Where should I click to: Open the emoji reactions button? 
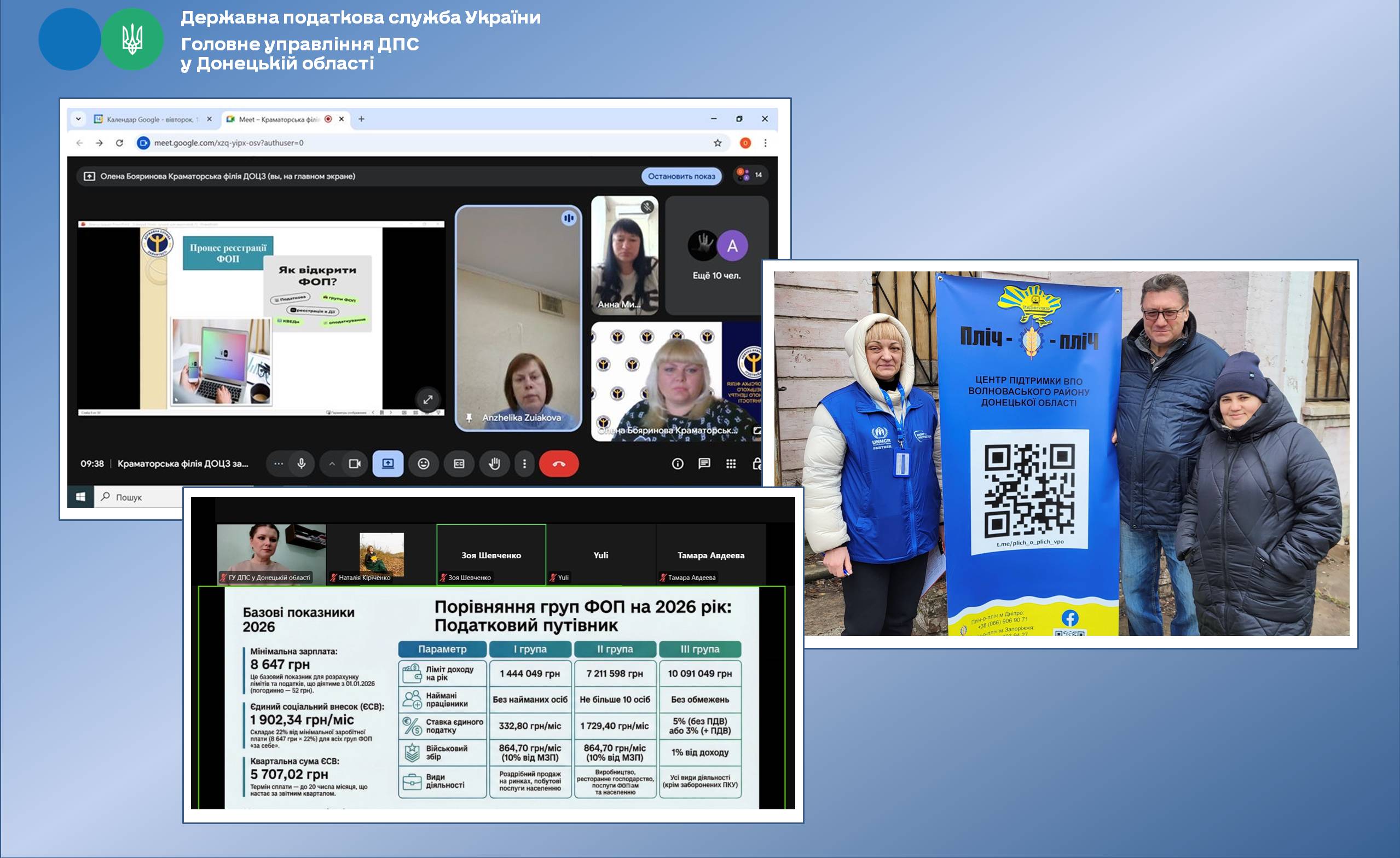423,463
